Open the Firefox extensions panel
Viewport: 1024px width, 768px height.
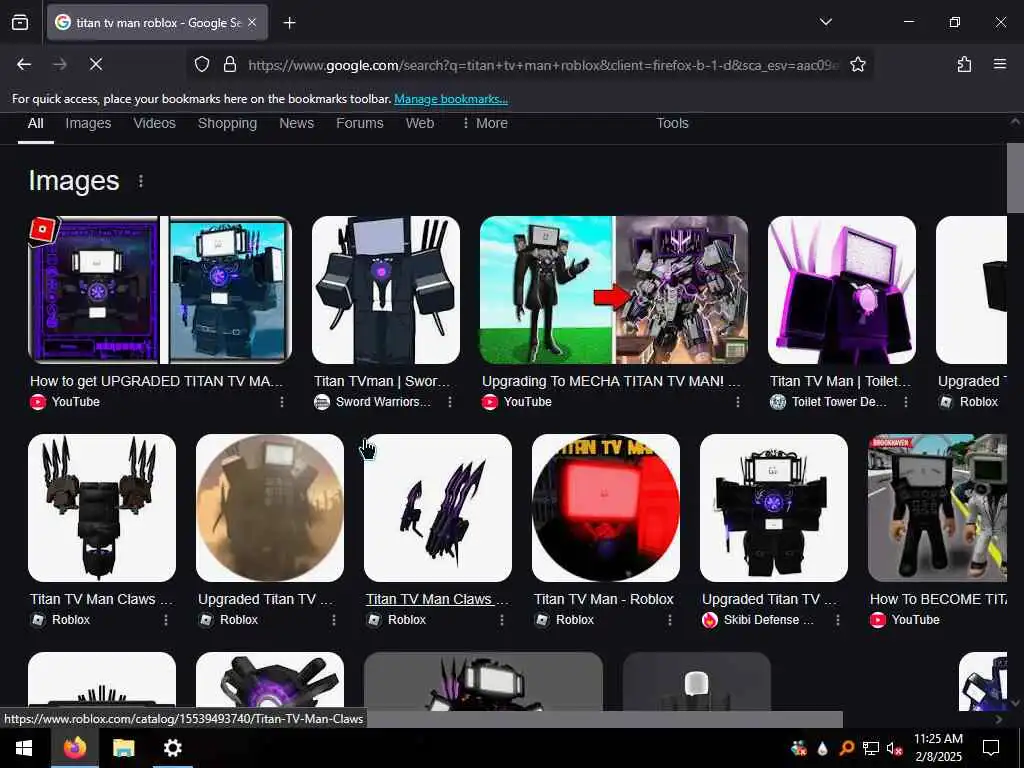coord(964,64)
